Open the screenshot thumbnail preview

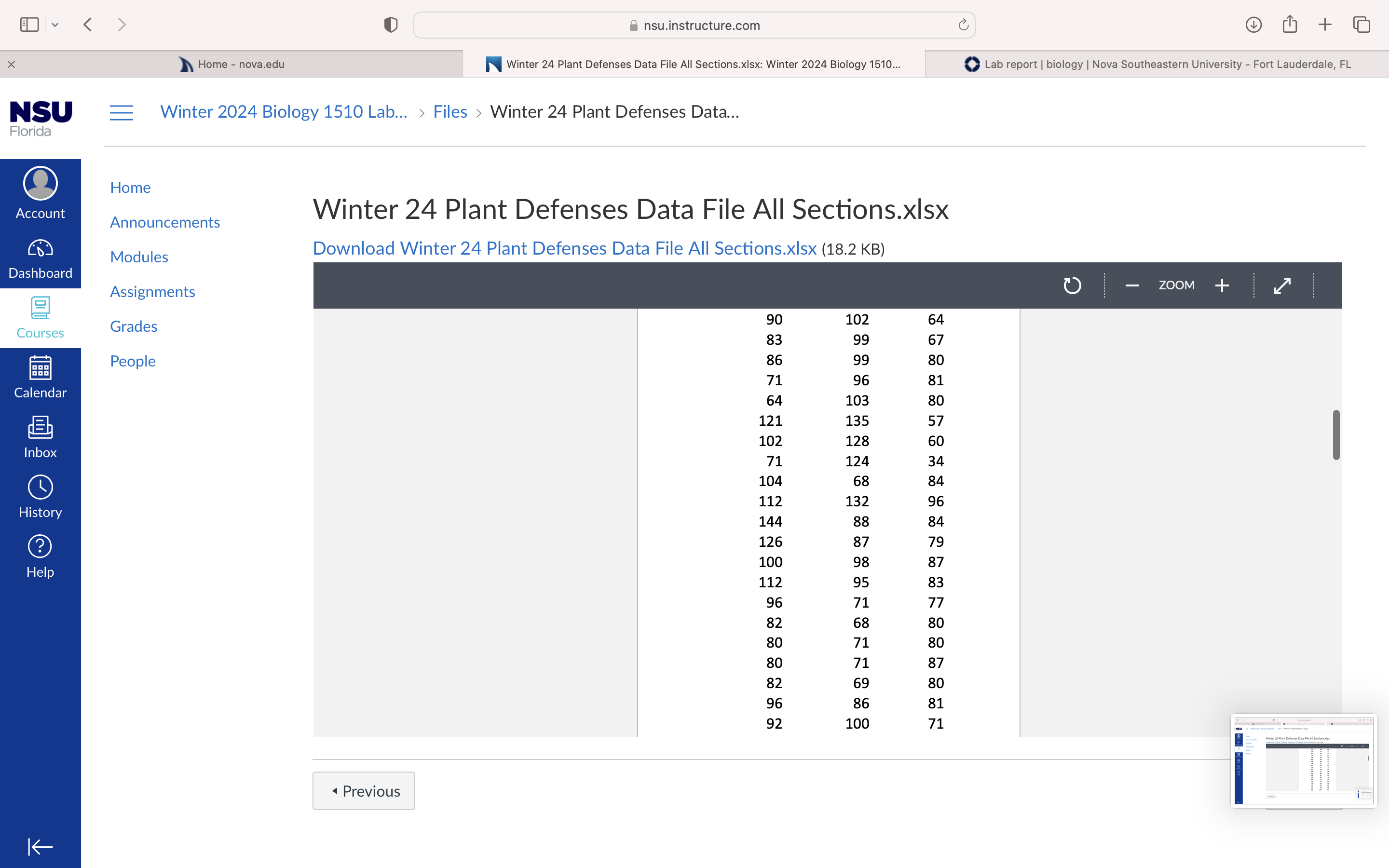(x=1304, y=760)
